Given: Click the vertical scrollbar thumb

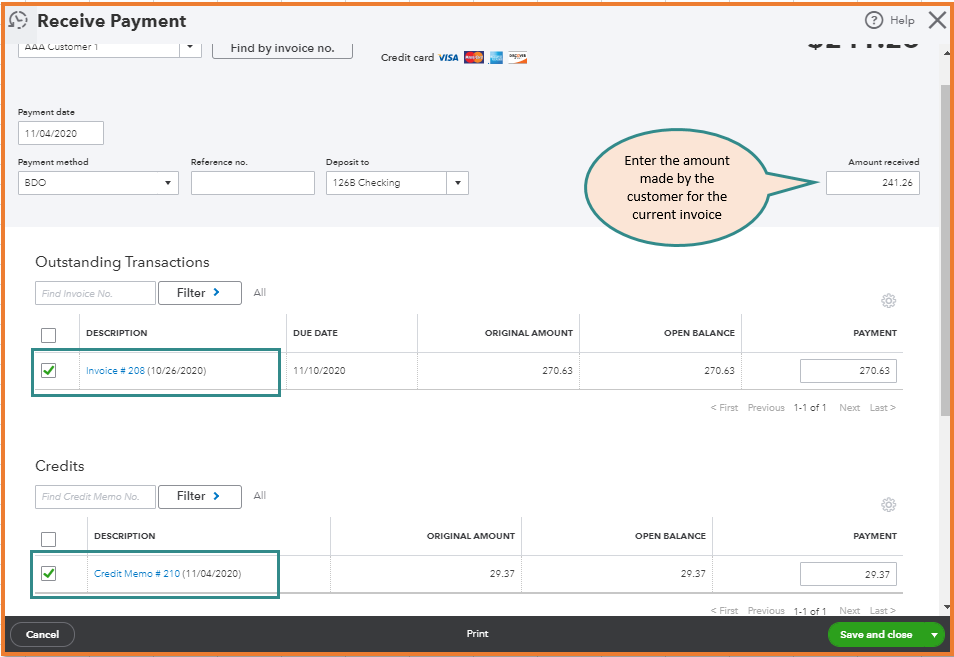Looking at the screenshot, I should [x=945, y=249].
